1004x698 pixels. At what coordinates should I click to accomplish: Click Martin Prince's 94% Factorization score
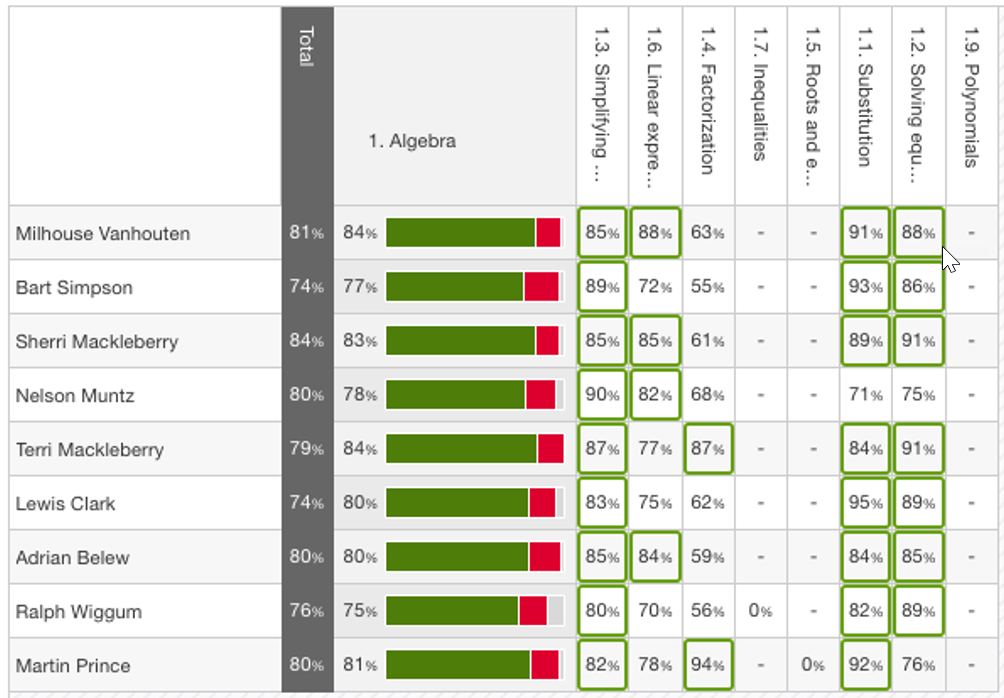(x=707, y=664)
